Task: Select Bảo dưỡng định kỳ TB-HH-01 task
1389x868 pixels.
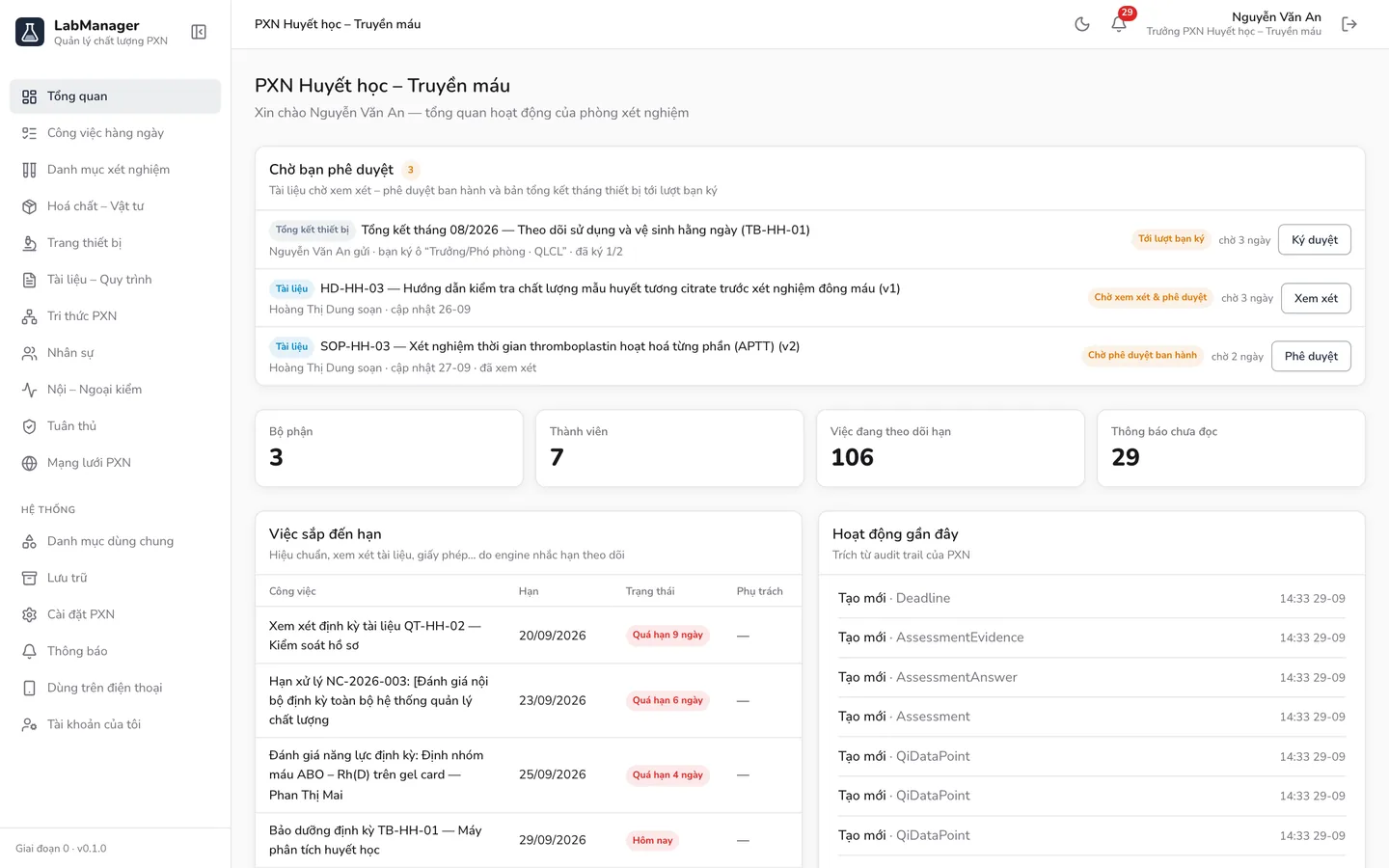Action: click(x=529, y=840)
